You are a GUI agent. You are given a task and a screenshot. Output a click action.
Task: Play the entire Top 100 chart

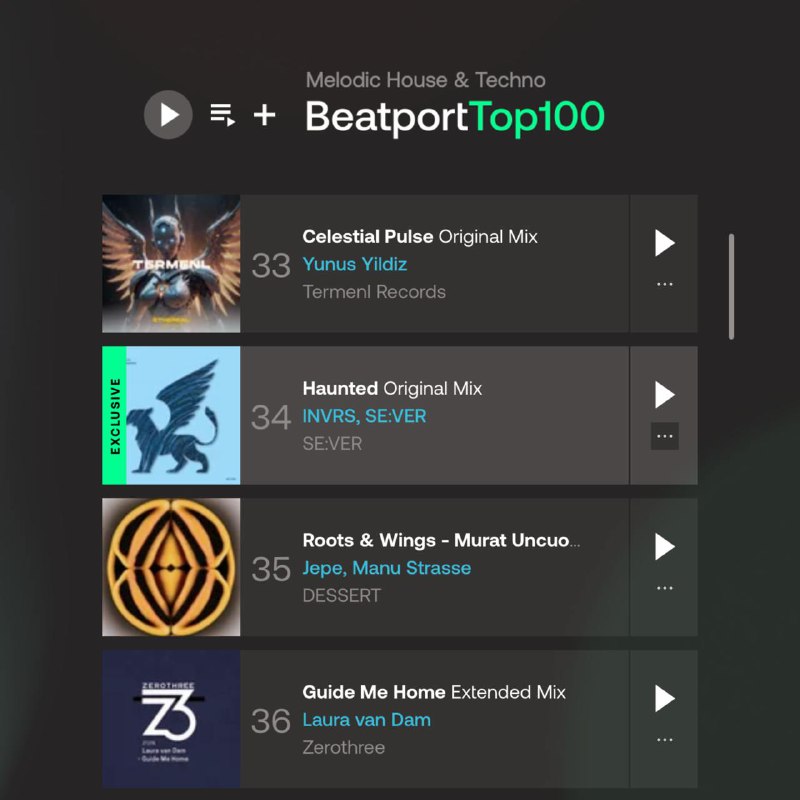(168, 115)
